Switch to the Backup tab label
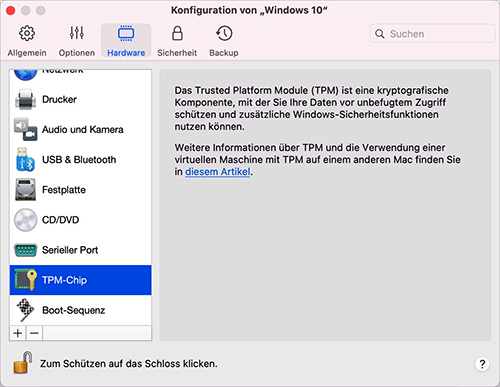Screen dimensions: 500x387 point(224,53)
